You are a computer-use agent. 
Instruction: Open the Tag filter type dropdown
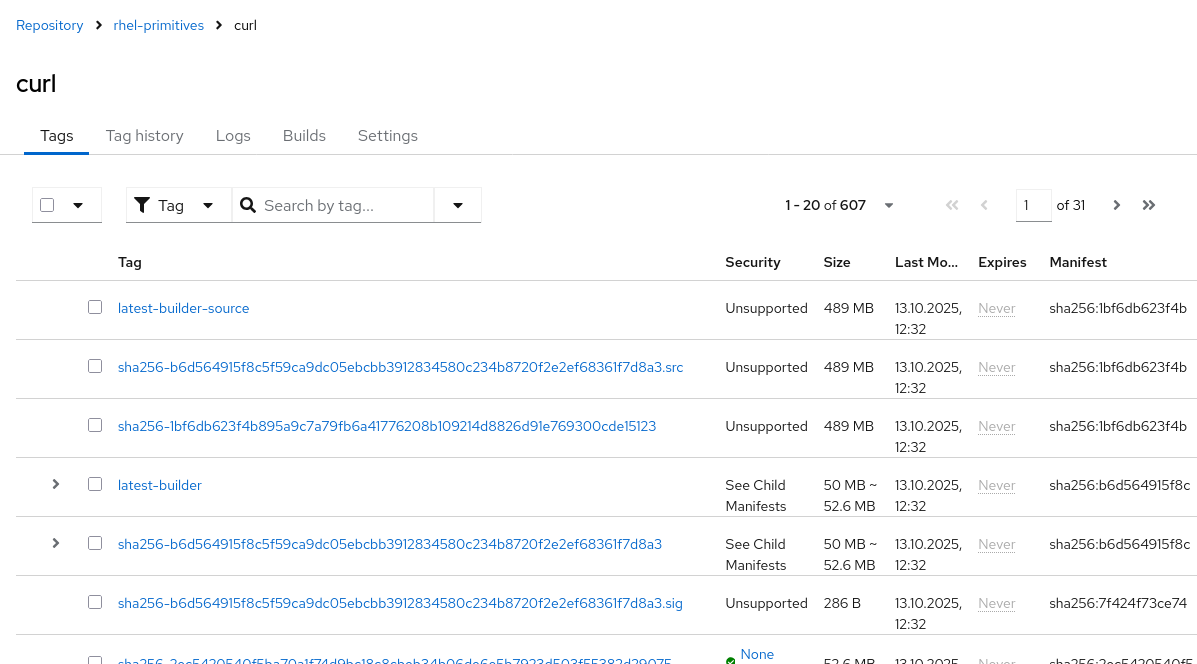[178, 205]
